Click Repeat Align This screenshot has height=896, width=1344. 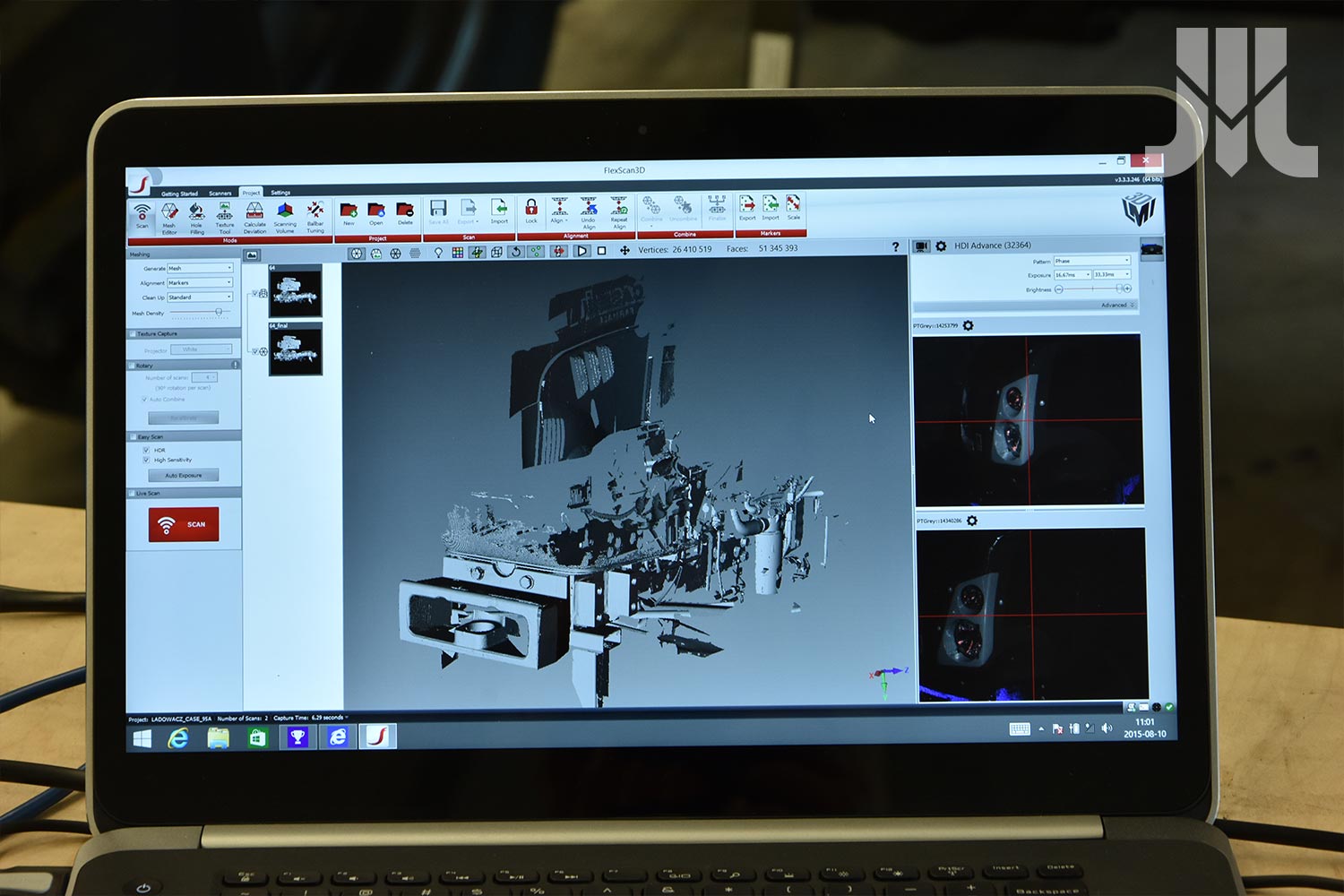click(619, 213)
